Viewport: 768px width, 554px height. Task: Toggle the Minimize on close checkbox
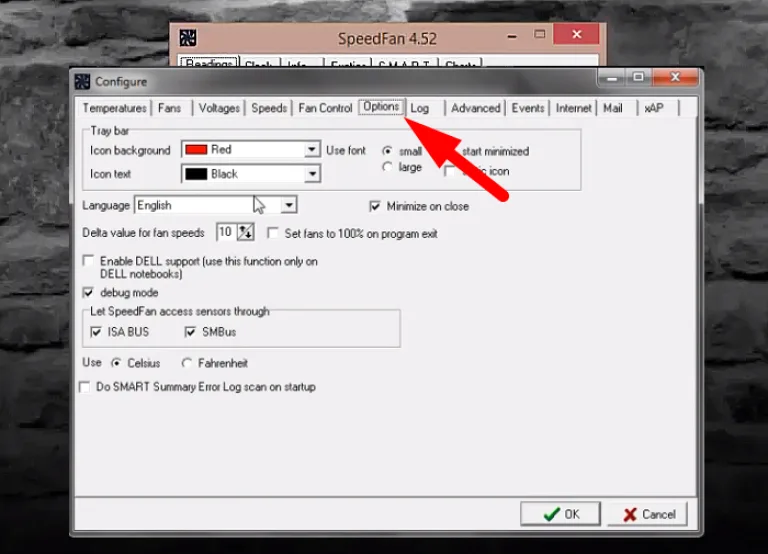point(375,206)
